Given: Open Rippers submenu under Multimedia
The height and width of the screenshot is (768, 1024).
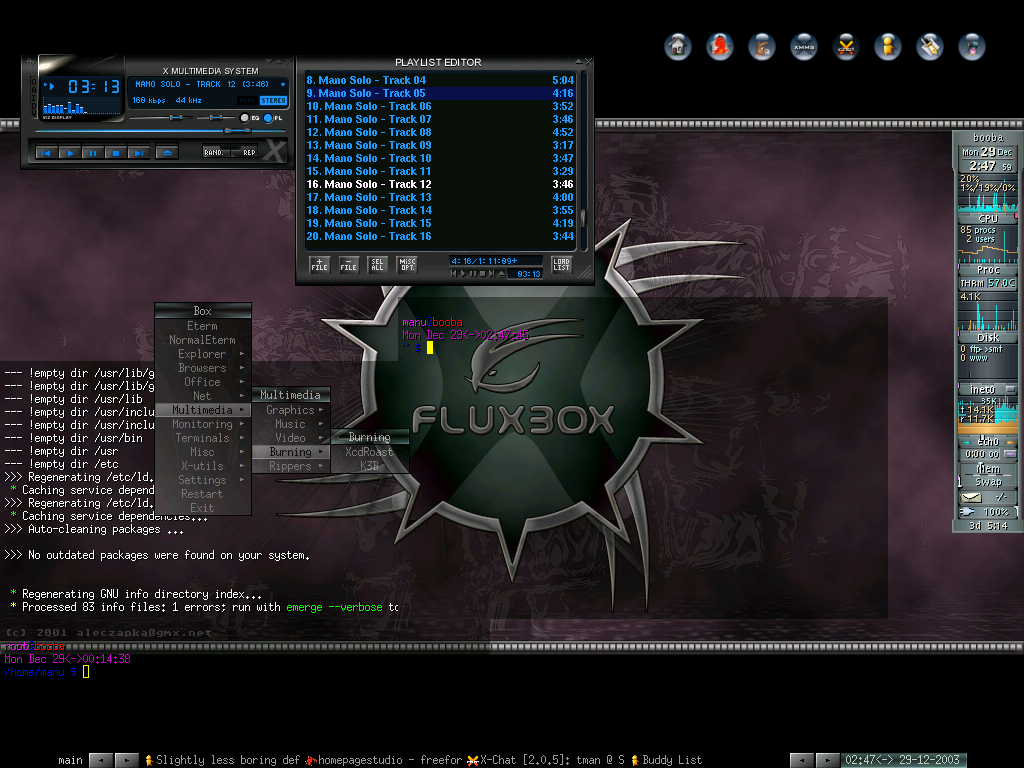Looking at the screenshot, I should pyautogui.click(x=291, y=466).
